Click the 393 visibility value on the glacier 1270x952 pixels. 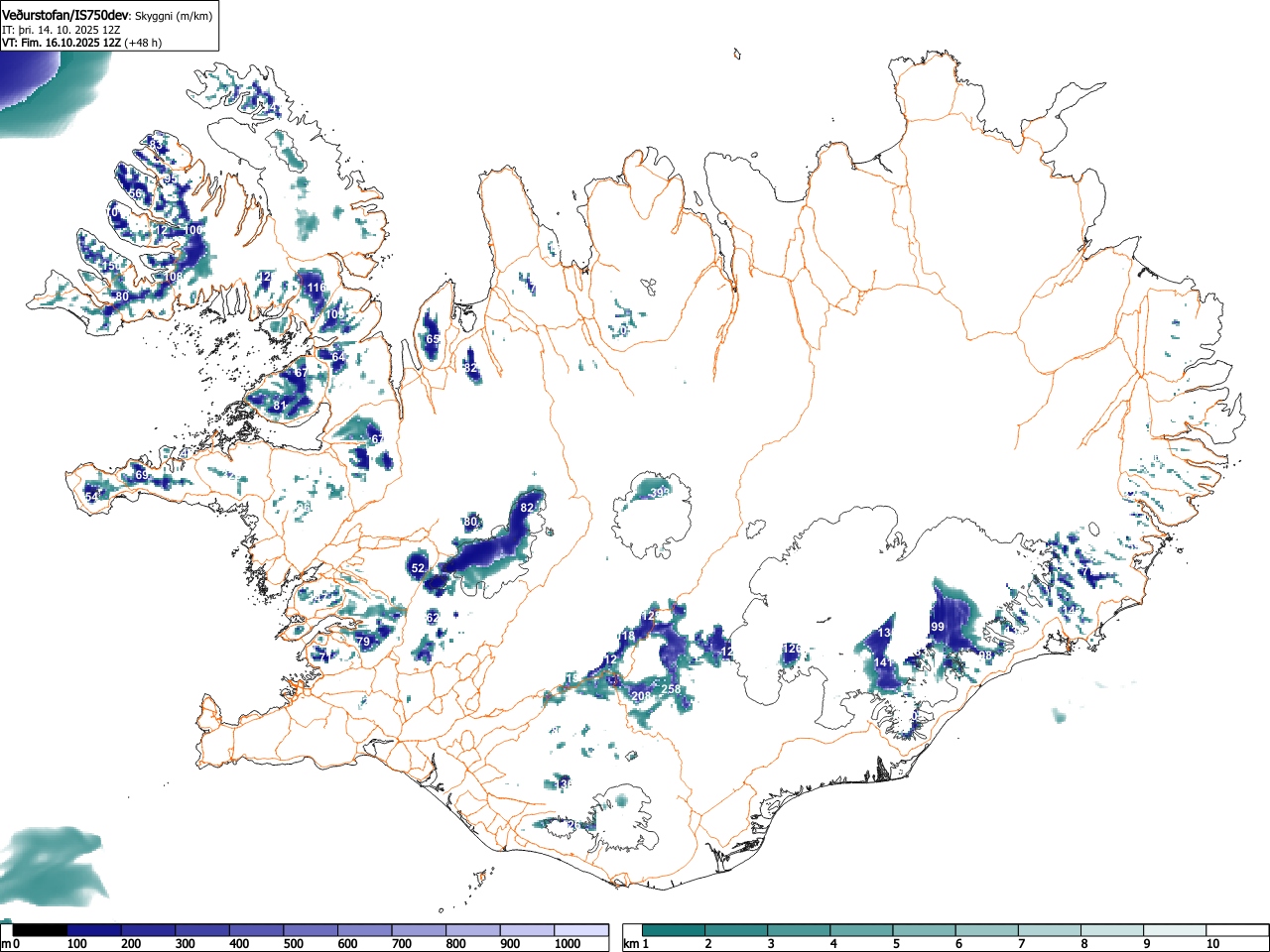659,492
